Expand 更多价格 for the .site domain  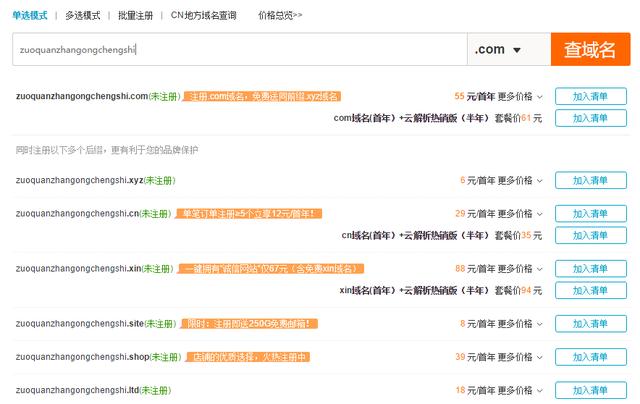point(520,324)
